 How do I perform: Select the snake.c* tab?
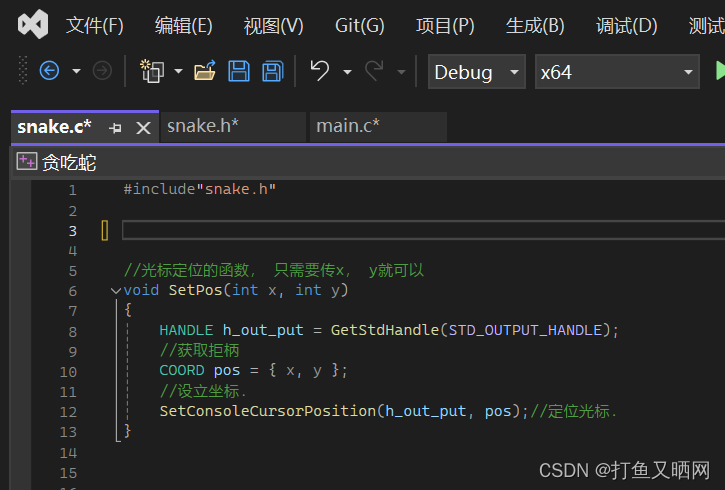[x=55, y=127]
